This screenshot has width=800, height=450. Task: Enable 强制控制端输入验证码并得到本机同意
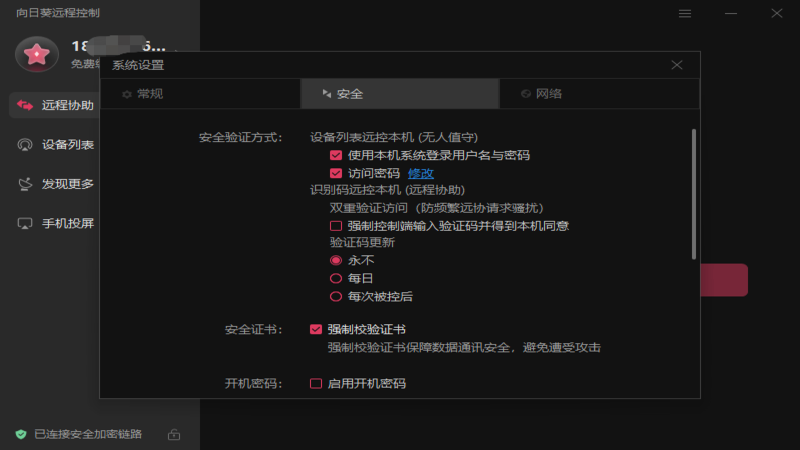coord(336,226)
